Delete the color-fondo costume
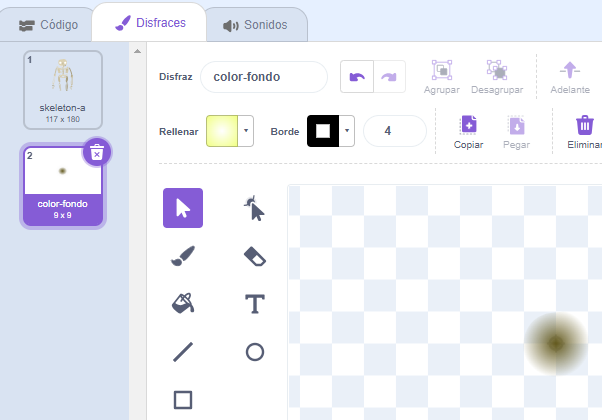Screen dimensions: 602x420 [96, 152]
